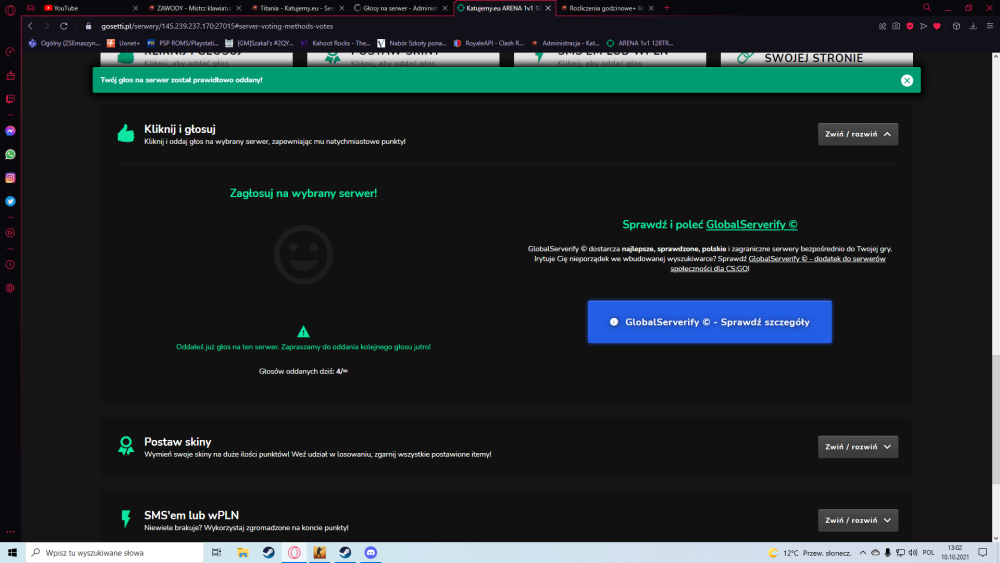
Task: Click smiley face vote icon
Action: 304,254
